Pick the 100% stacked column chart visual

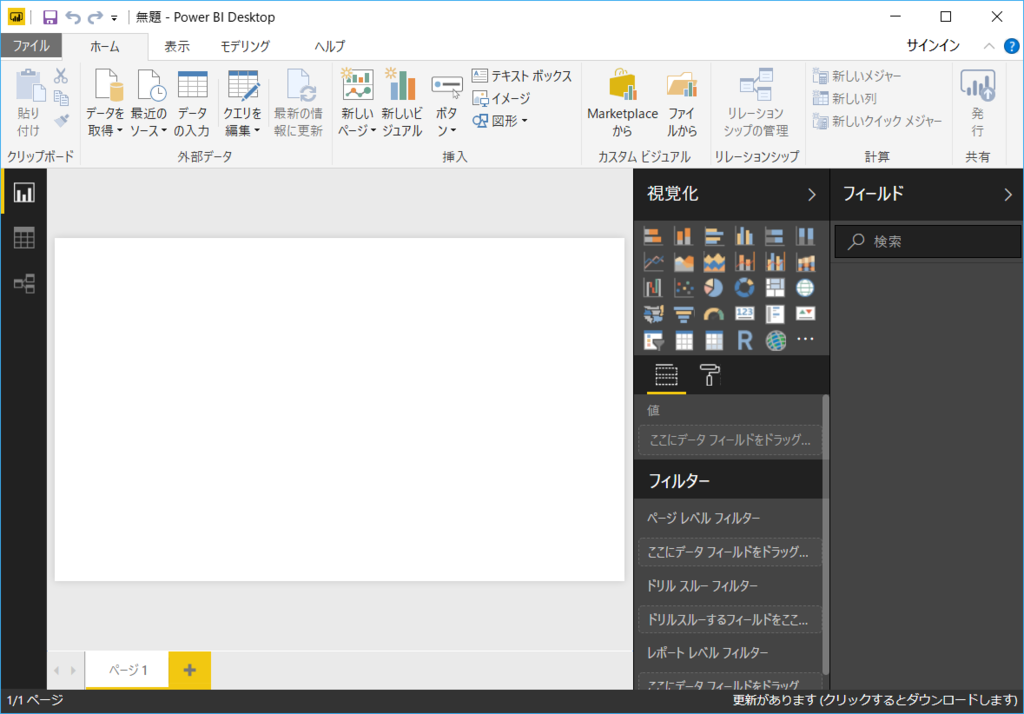[x=805, y=236]
